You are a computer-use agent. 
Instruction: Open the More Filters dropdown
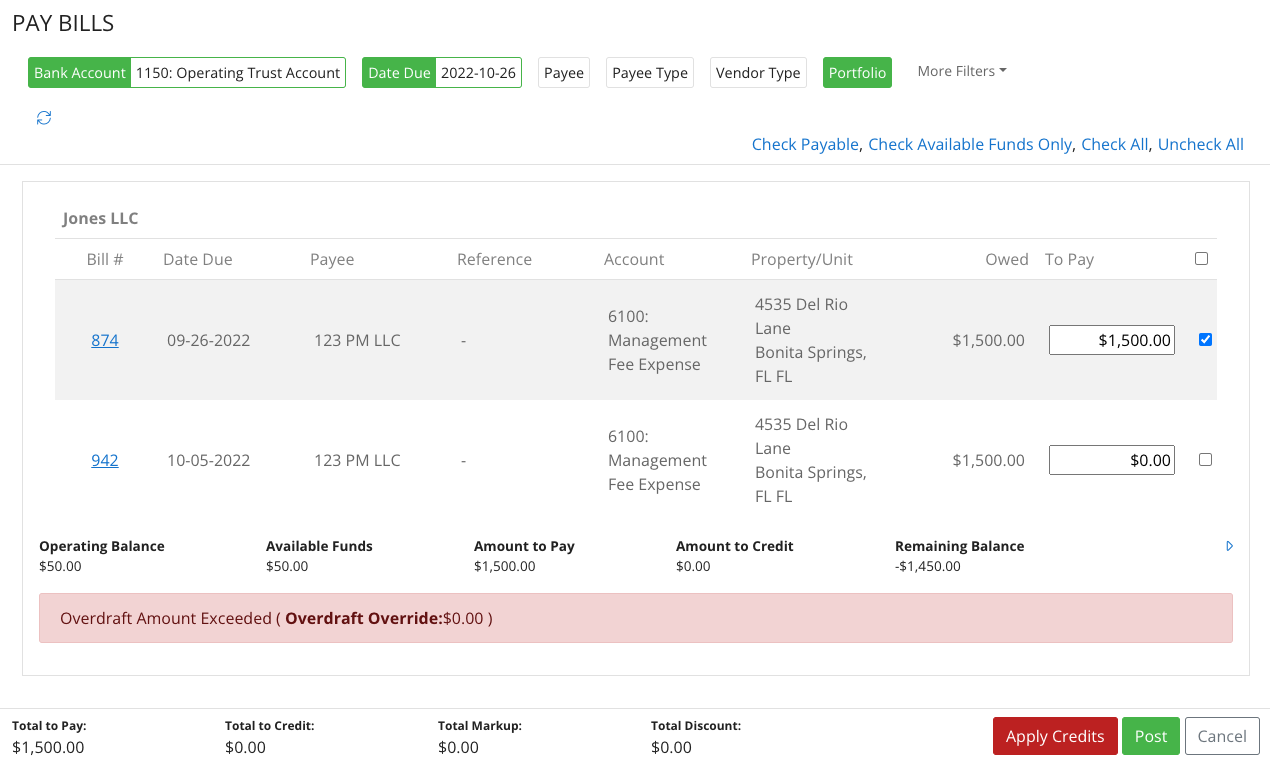(960, 71)
